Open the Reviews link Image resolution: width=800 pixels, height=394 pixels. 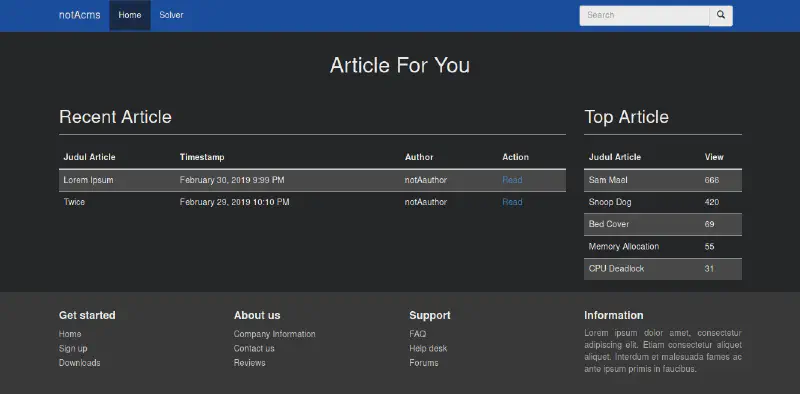coord(249,363)
